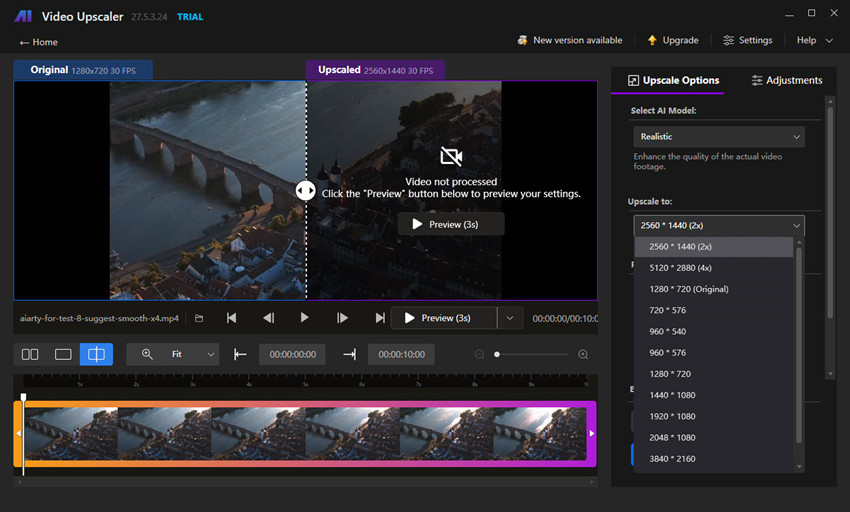Zoom in the timeline
This screenshot has width=850, height=512.
[583, 354]
